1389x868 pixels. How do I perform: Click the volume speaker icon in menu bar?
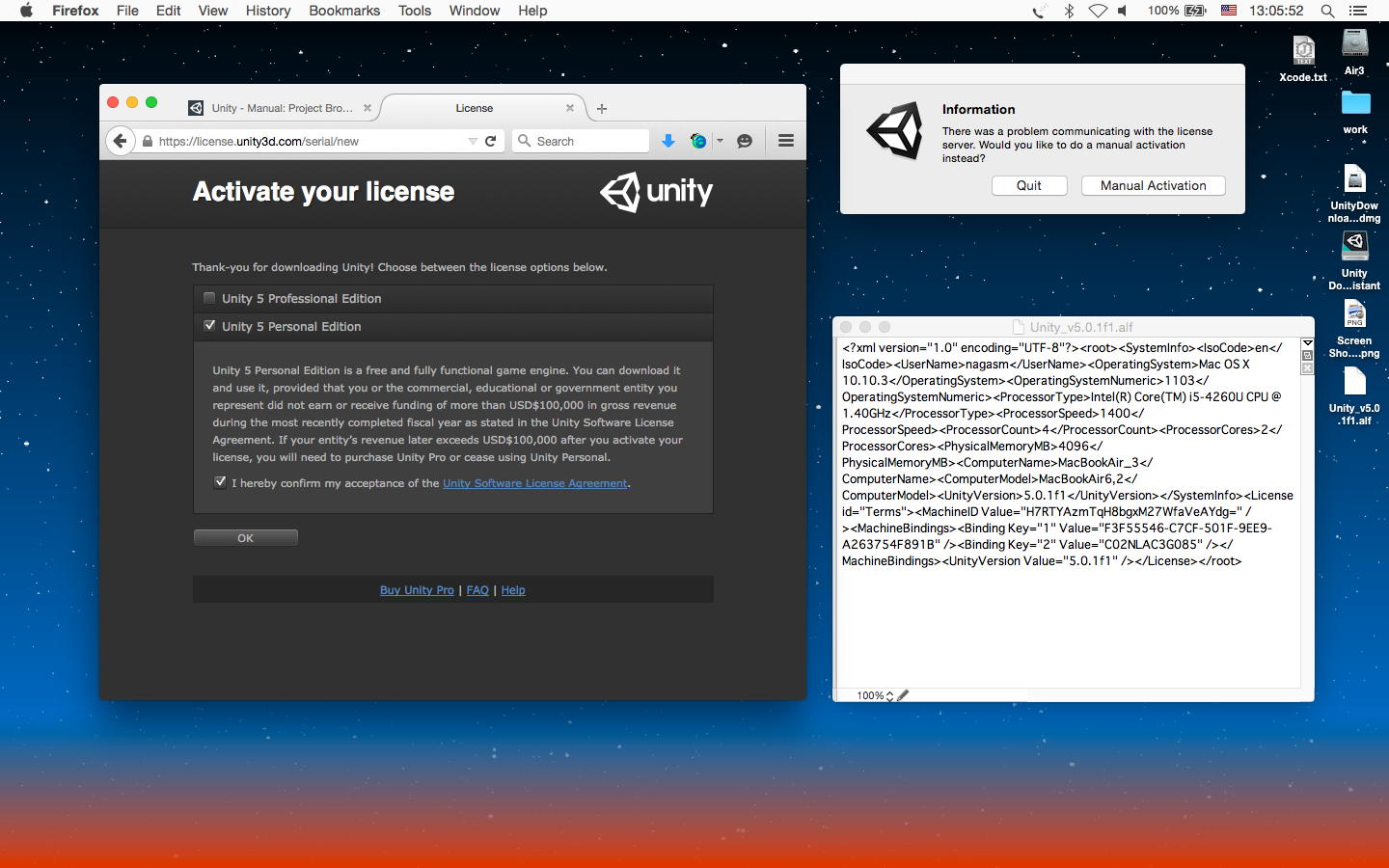pos(1123,11)
